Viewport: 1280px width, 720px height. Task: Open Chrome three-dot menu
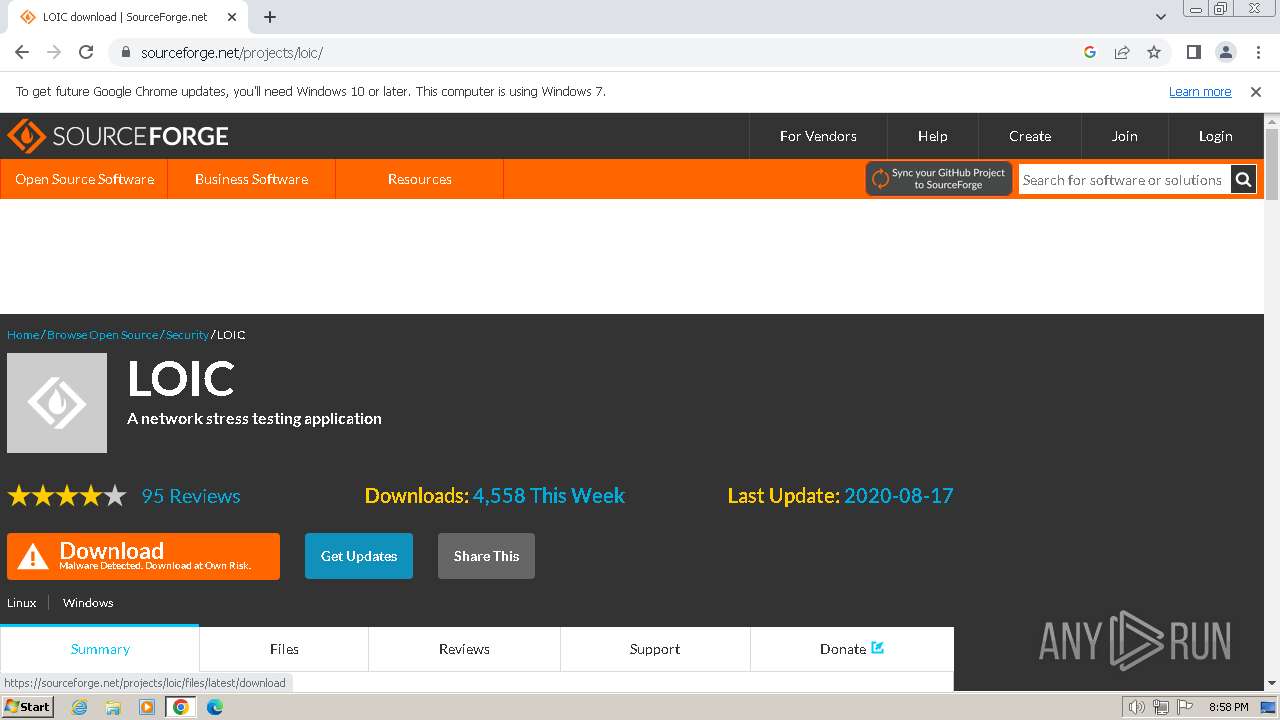click(1258, 52)
